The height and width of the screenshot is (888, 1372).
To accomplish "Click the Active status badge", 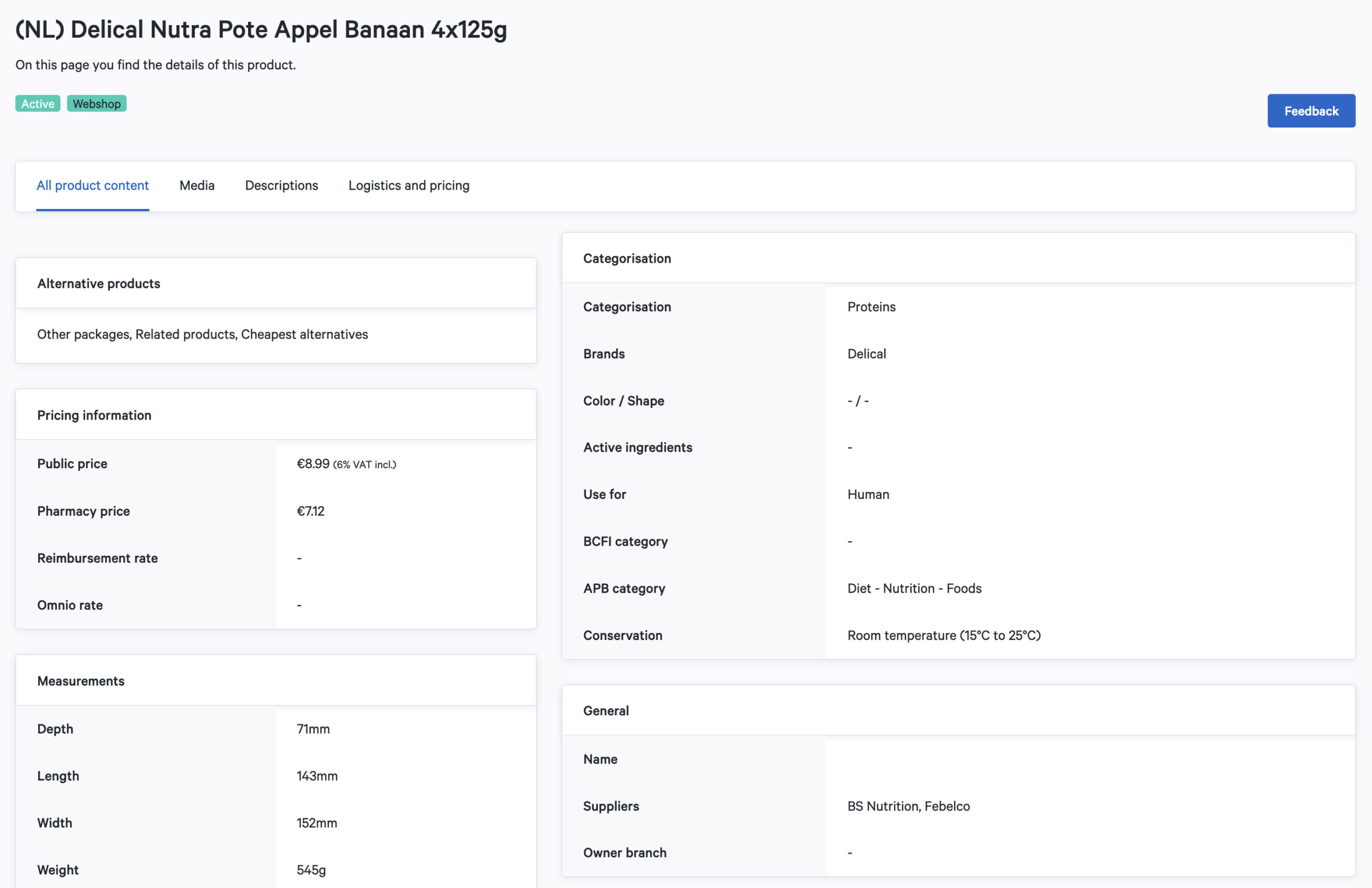I will (38, 104).
